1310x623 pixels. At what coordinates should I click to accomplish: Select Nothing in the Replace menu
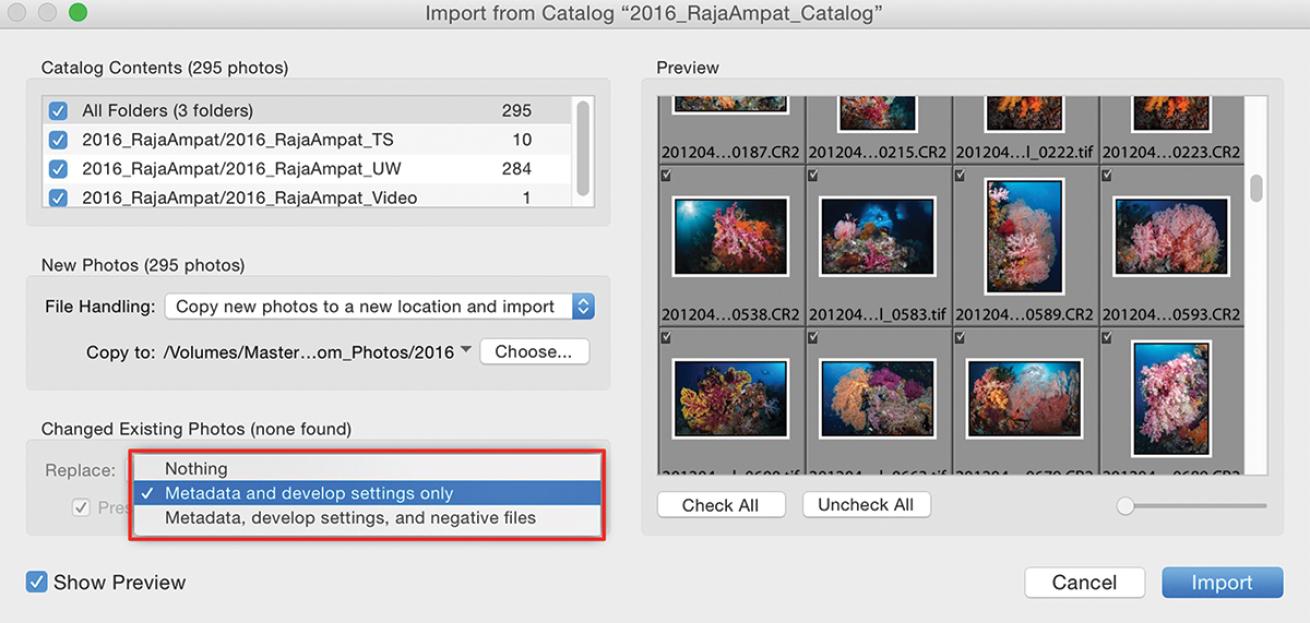196,469
